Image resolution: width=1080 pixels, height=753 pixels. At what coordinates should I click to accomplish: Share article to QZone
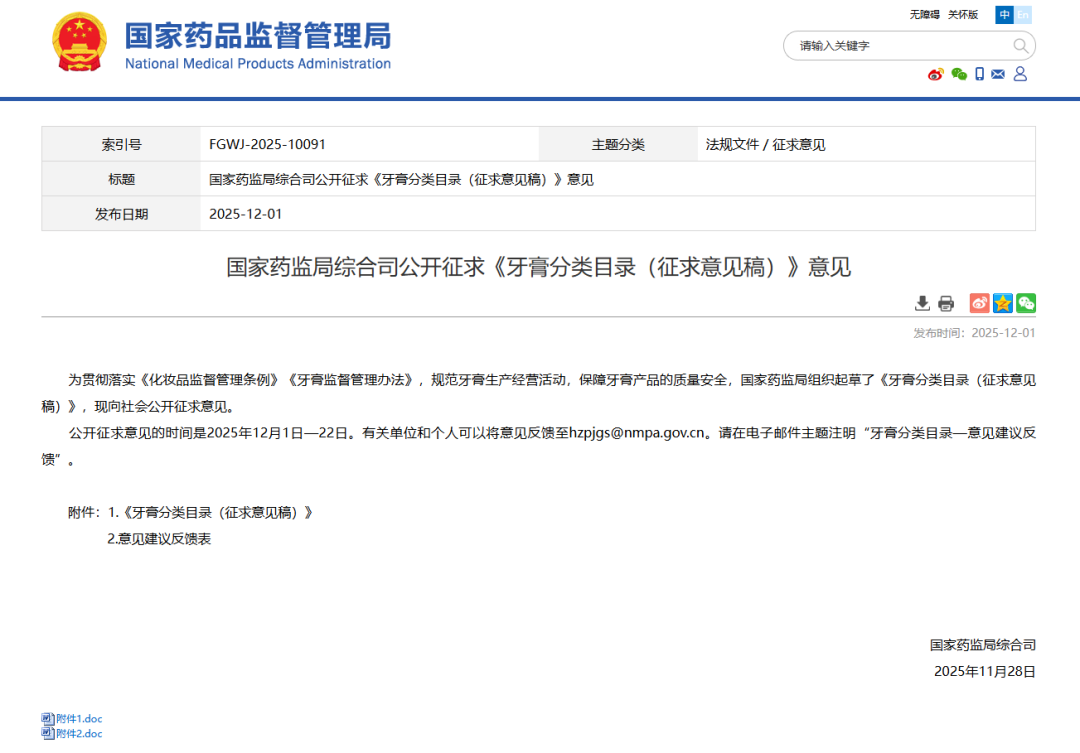(1002, 303)
